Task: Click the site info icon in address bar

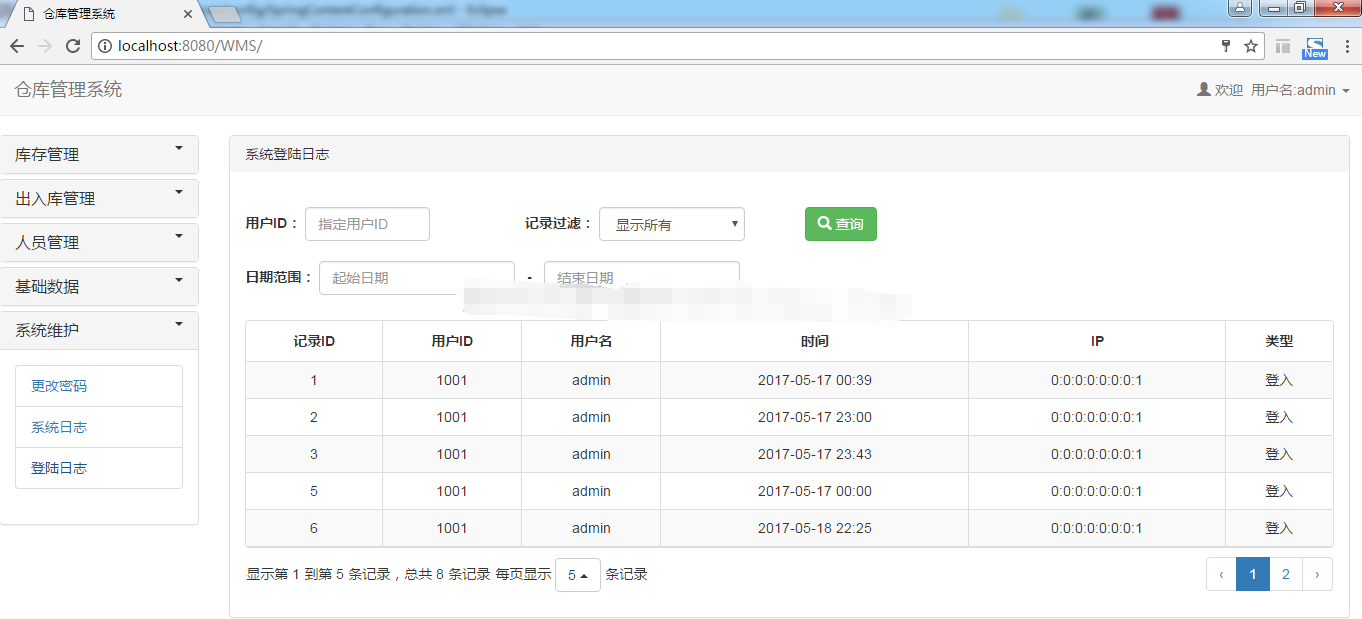Action: click(104, 46)
